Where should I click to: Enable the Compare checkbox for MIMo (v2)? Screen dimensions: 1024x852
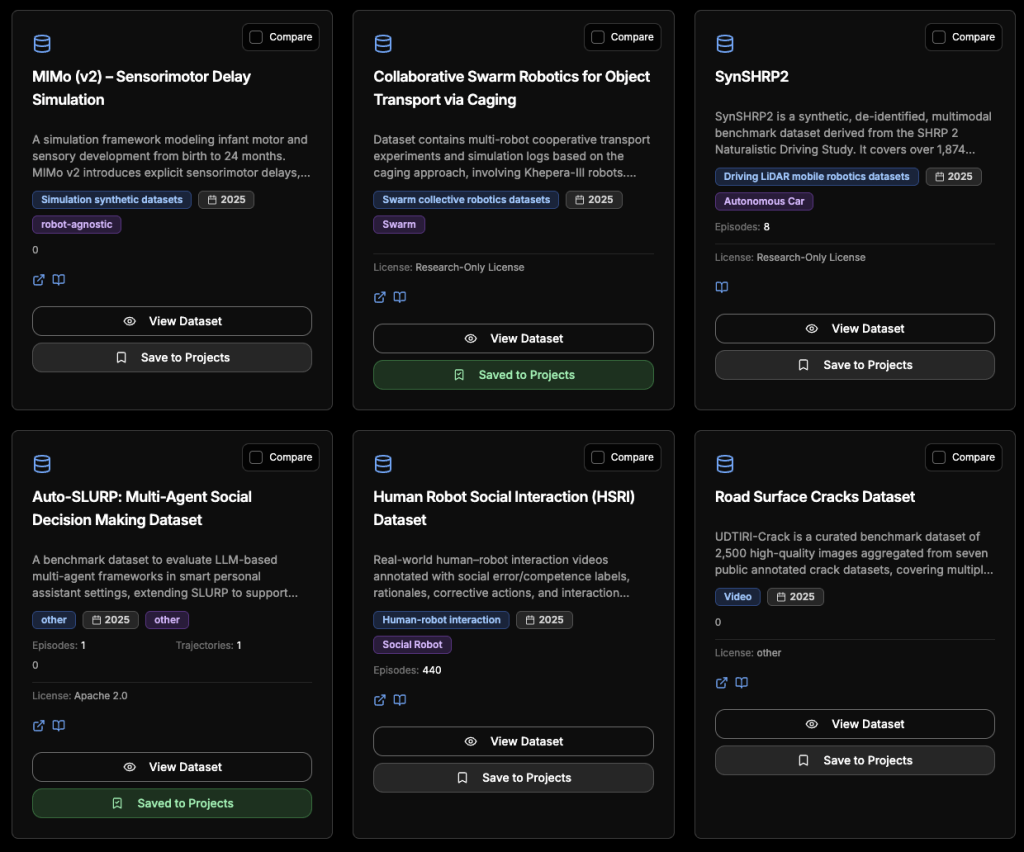[256, 37]
